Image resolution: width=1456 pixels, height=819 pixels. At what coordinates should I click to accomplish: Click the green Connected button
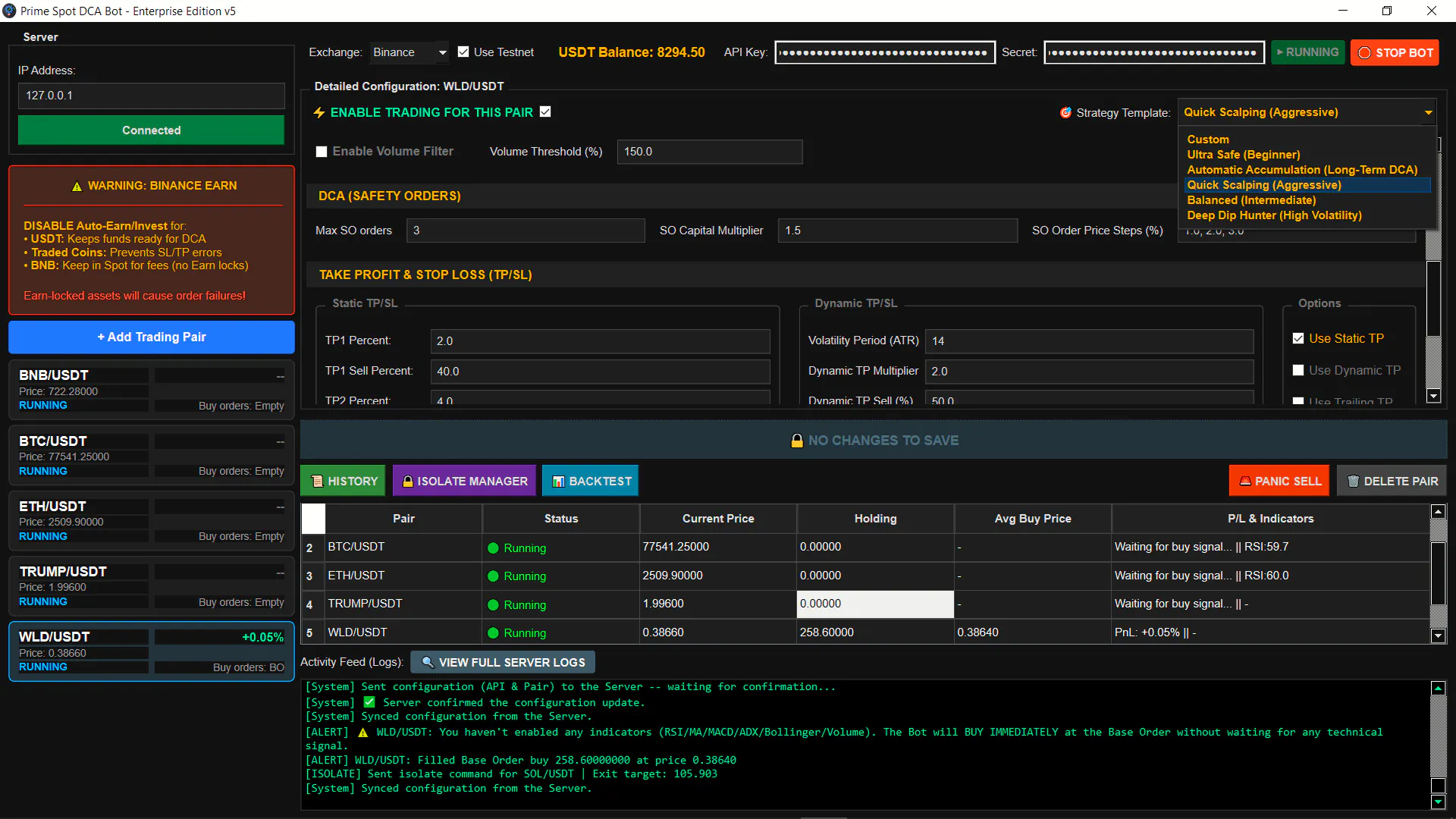tap(152, 130)
